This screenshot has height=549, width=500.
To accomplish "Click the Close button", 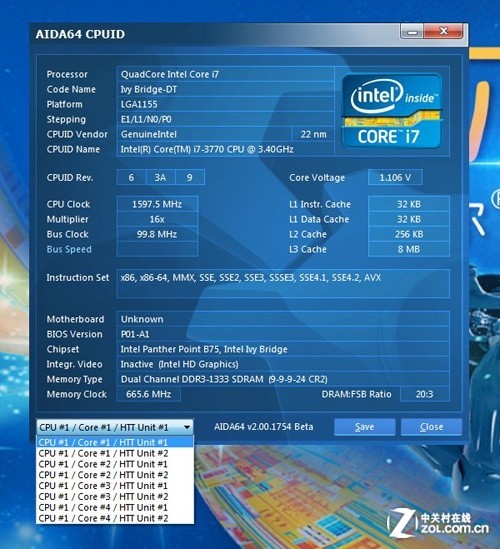I will point(431,427).
